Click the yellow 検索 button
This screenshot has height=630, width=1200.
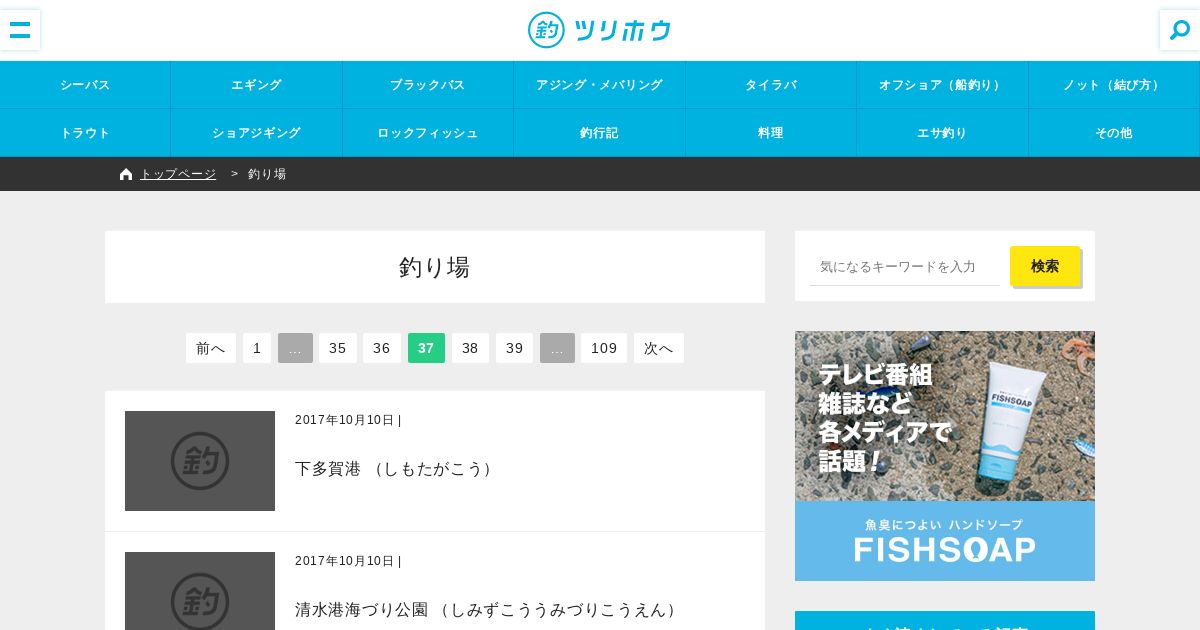pyautogui.click(x=1045, y=266)
